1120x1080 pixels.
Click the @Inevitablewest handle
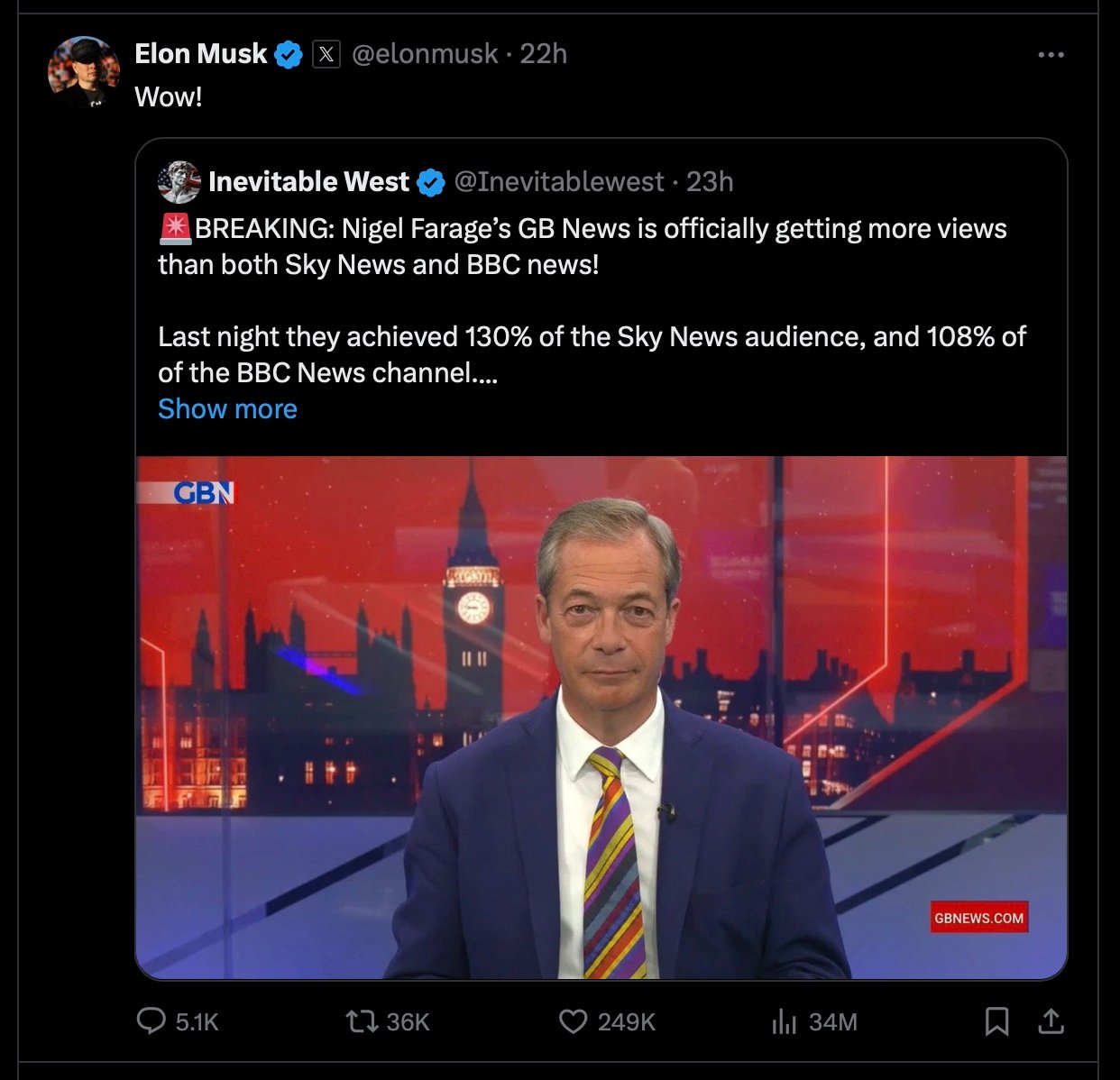point(559,182)
